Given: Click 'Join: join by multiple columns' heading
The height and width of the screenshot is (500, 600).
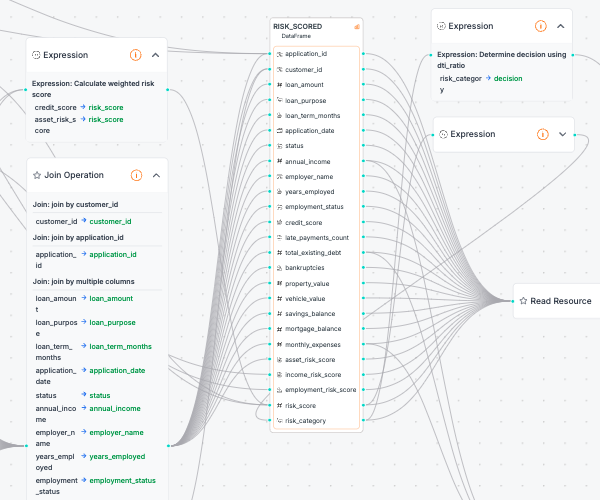Looking at the screenshot, I should (83, 282).
